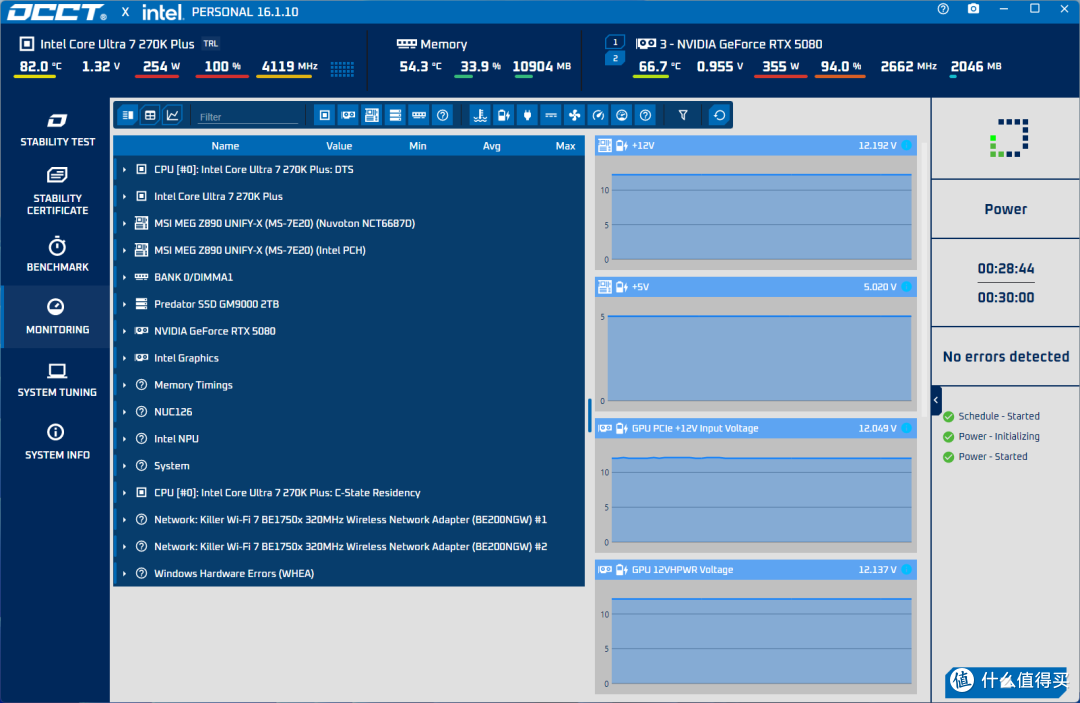Toggle GPU PCIe +12V Input Voltage graph dot
The image size is (1080, 703).
(906, 428)
